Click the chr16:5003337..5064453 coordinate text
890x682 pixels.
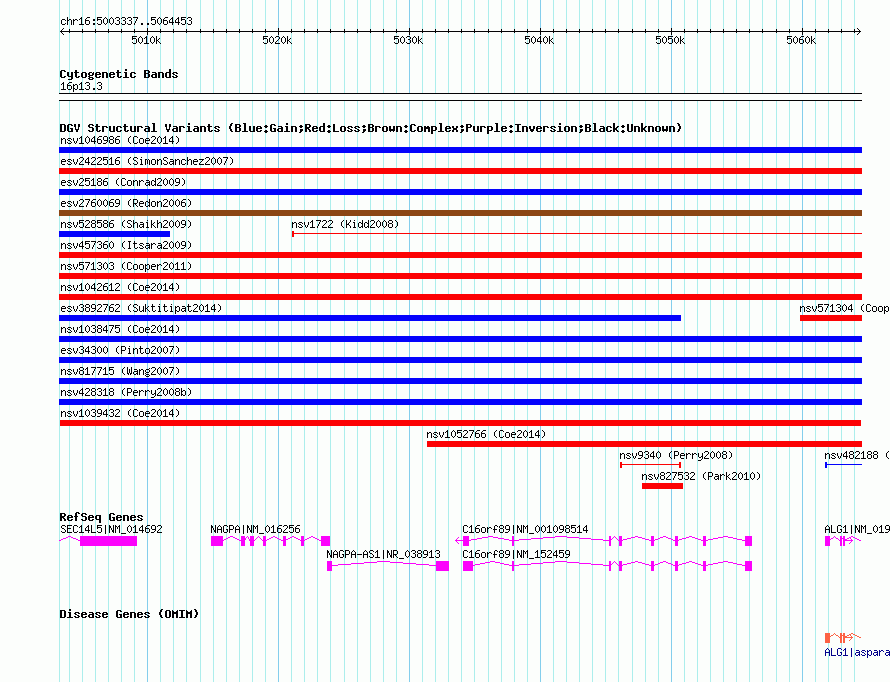click(x=126, y=22)
